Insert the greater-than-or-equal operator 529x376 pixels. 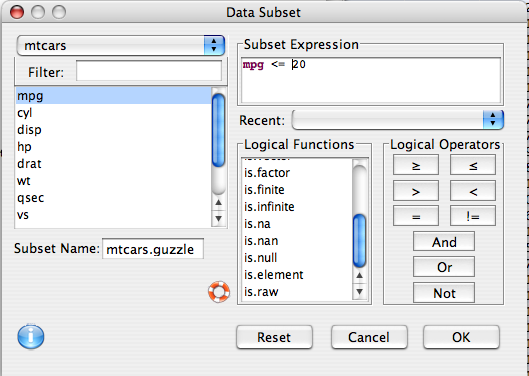coord(416,165)
